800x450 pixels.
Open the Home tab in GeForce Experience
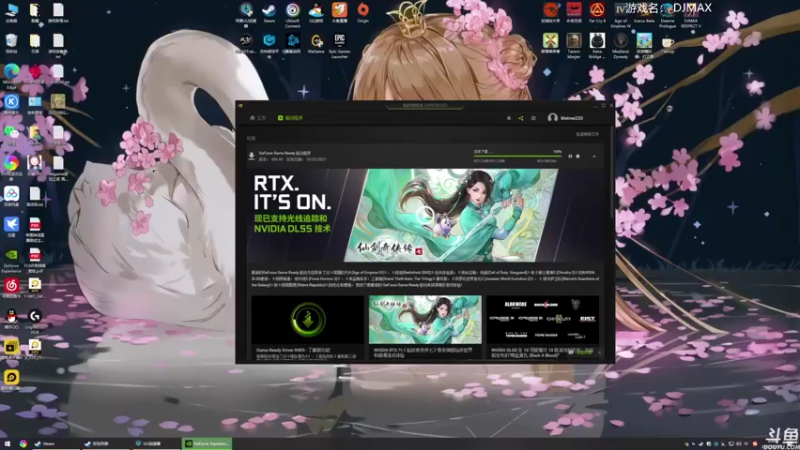(258, 118)
